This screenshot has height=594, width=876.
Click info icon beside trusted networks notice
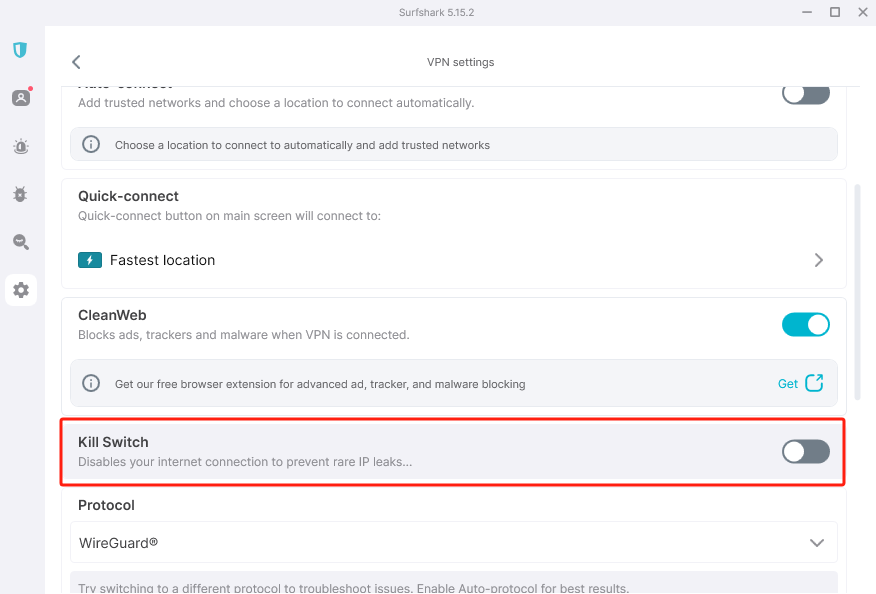(x=91, y=144)
